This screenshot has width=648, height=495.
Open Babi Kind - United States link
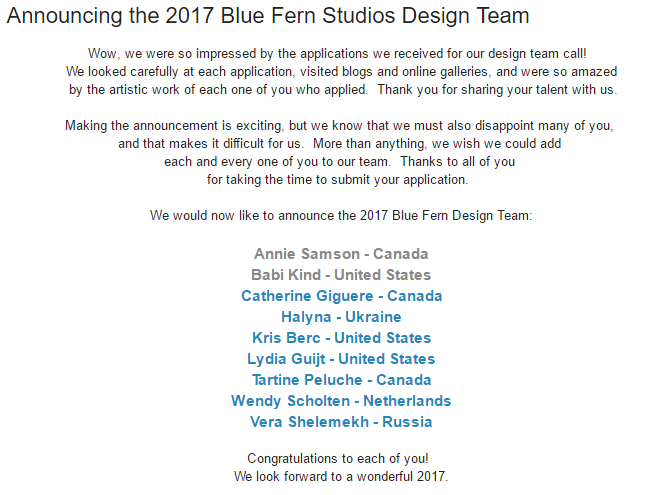tap(341, 275)
